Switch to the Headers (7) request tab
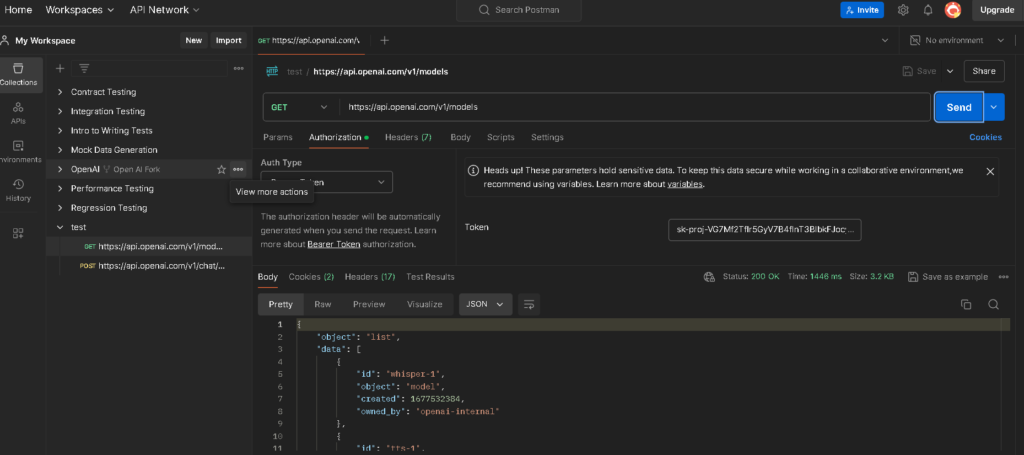 pyautogui.click(x=408, y=137)
